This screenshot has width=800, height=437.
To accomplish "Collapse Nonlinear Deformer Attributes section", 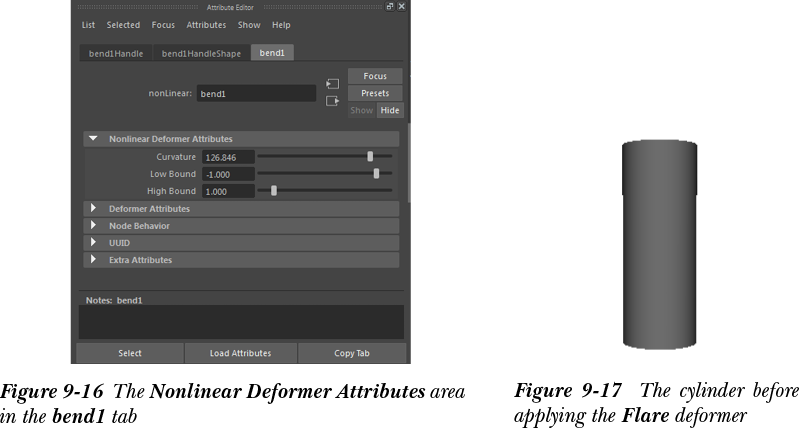I will click(x=93, y=139).
